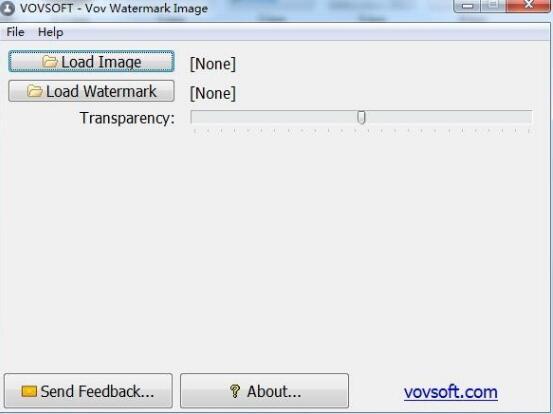The height and width of the screenshot is (414, 553).
Task: Click the Transparency label text
Action: pyautogui.click(x=127, y=118)
